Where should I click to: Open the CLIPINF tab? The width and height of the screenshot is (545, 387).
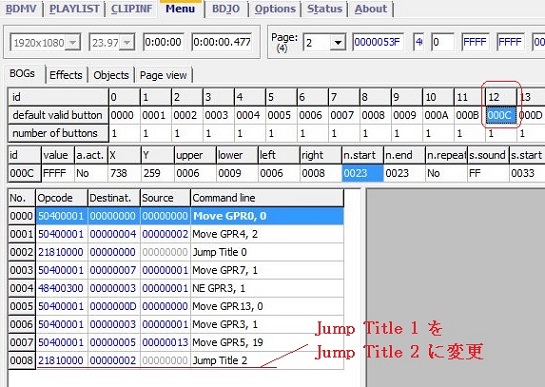pos(132,8)
